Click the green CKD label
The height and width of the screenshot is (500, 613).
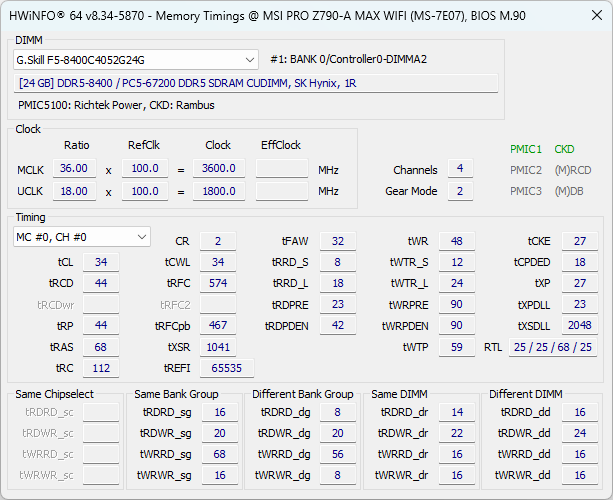tap(564, 149)
